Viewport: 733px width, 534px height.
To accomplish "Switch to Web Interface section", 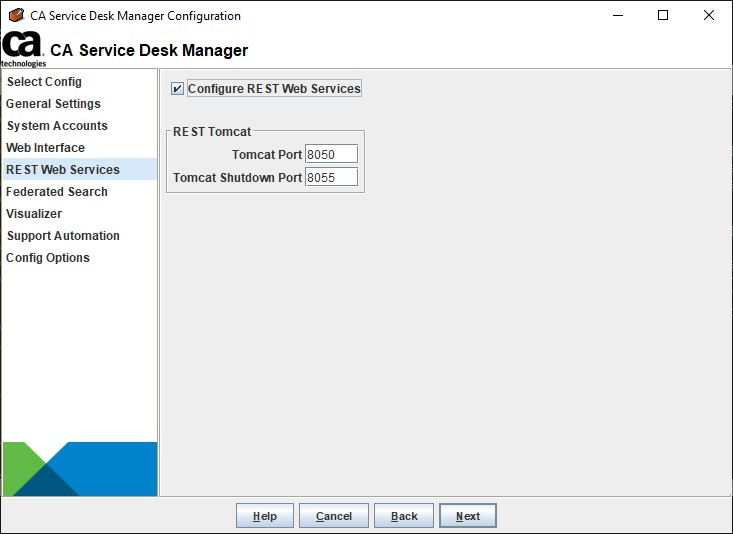I will 45,148.
